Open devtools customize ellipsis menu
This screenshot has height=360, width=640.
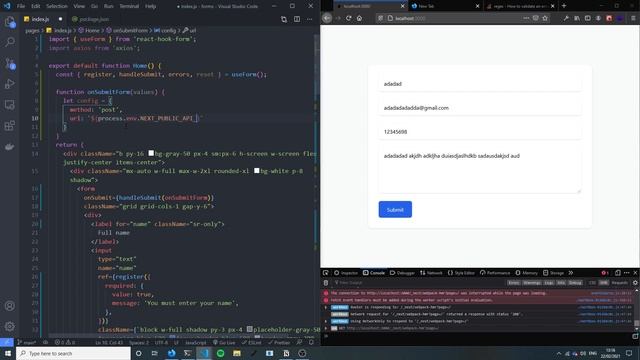pyautogui.click(x=627, y=273)
